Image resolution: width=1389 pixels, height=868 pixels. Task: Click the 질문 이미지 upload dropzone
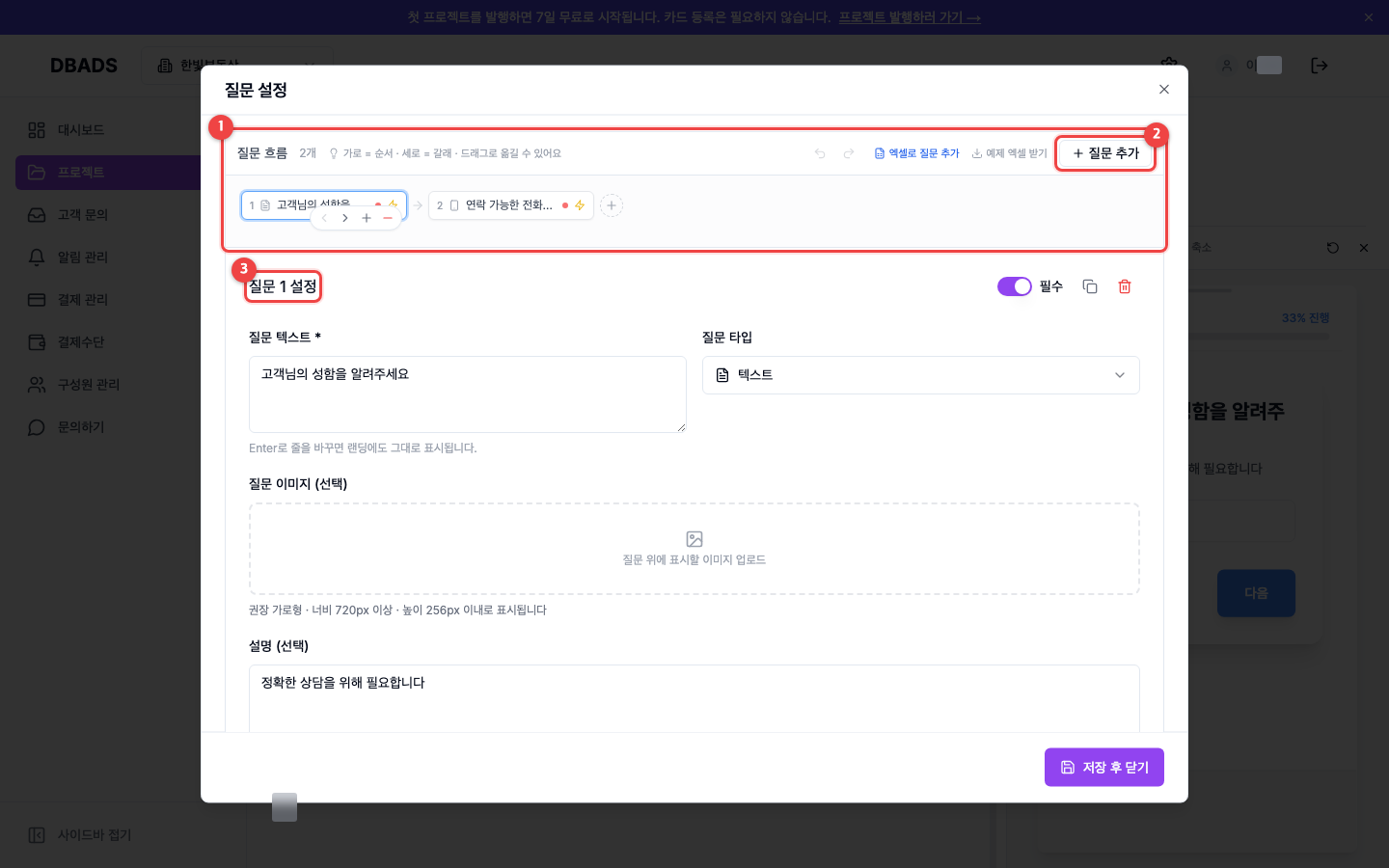tap(694, 549)
